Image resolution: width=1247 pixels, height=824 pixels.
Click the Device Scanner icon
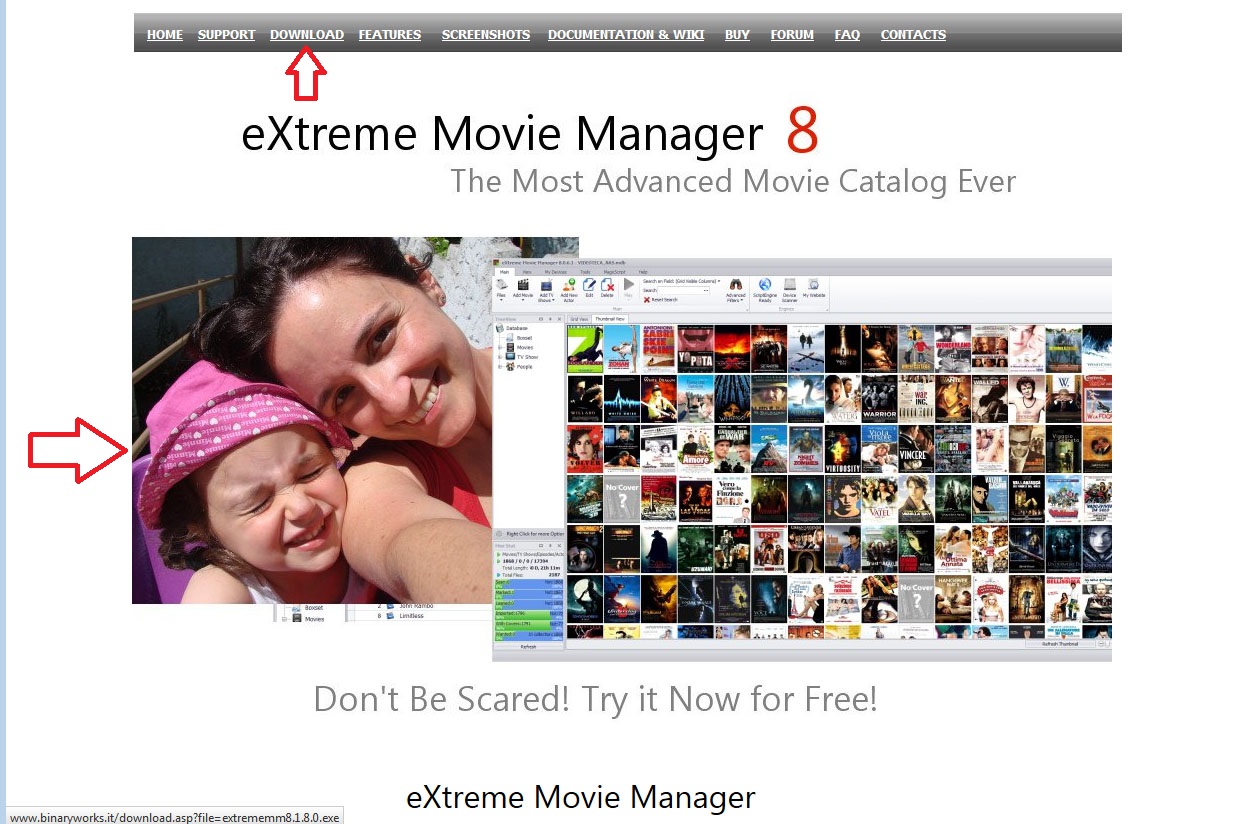(x=789, y=286)
